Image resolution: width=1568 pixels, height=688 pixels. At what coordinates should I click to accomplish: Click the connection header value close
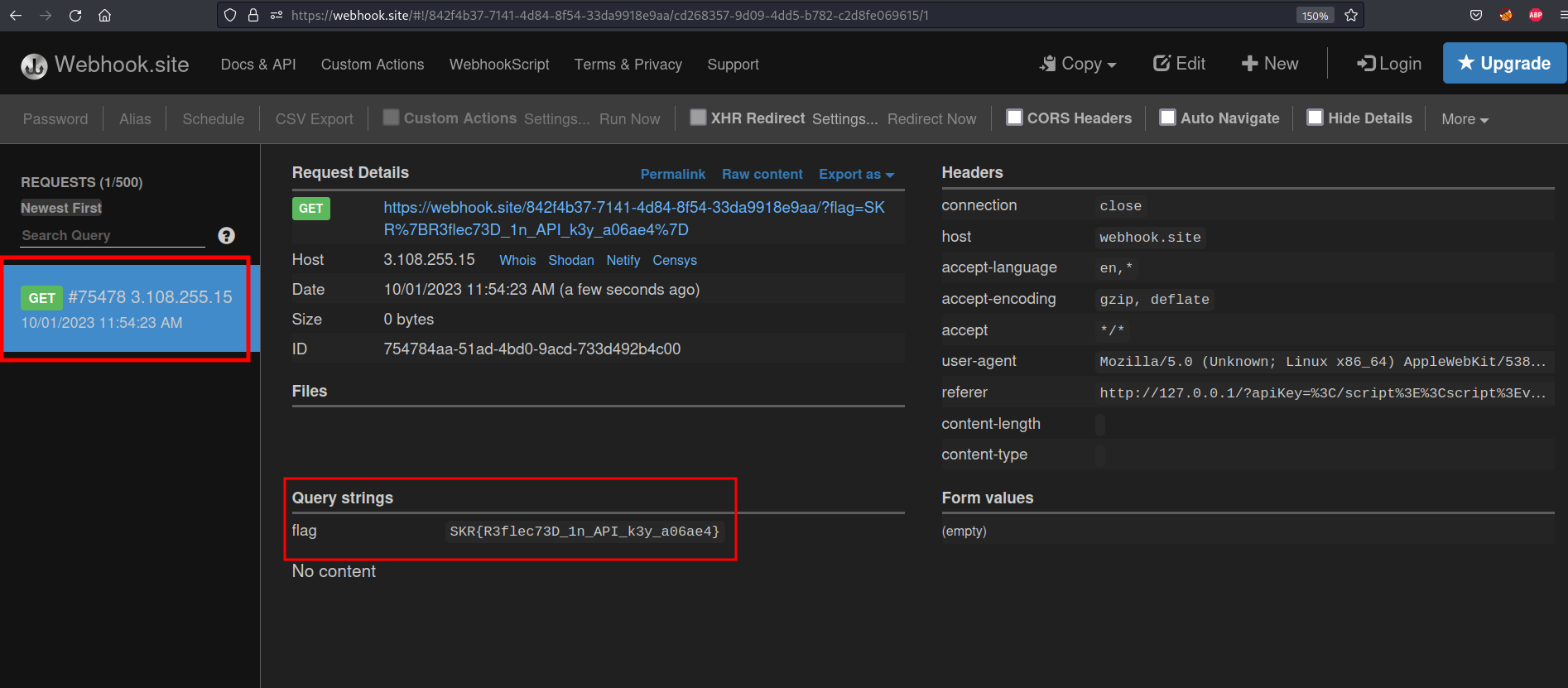pyautogui.click(x=1120, y=206)
